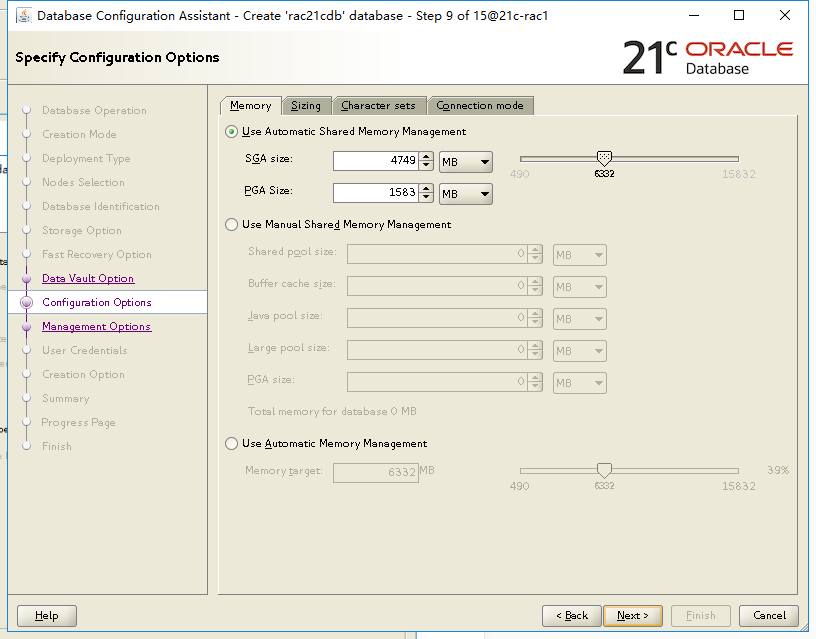
Task: Open the Data Vault Option step link
Action: (x=88, y=278)
